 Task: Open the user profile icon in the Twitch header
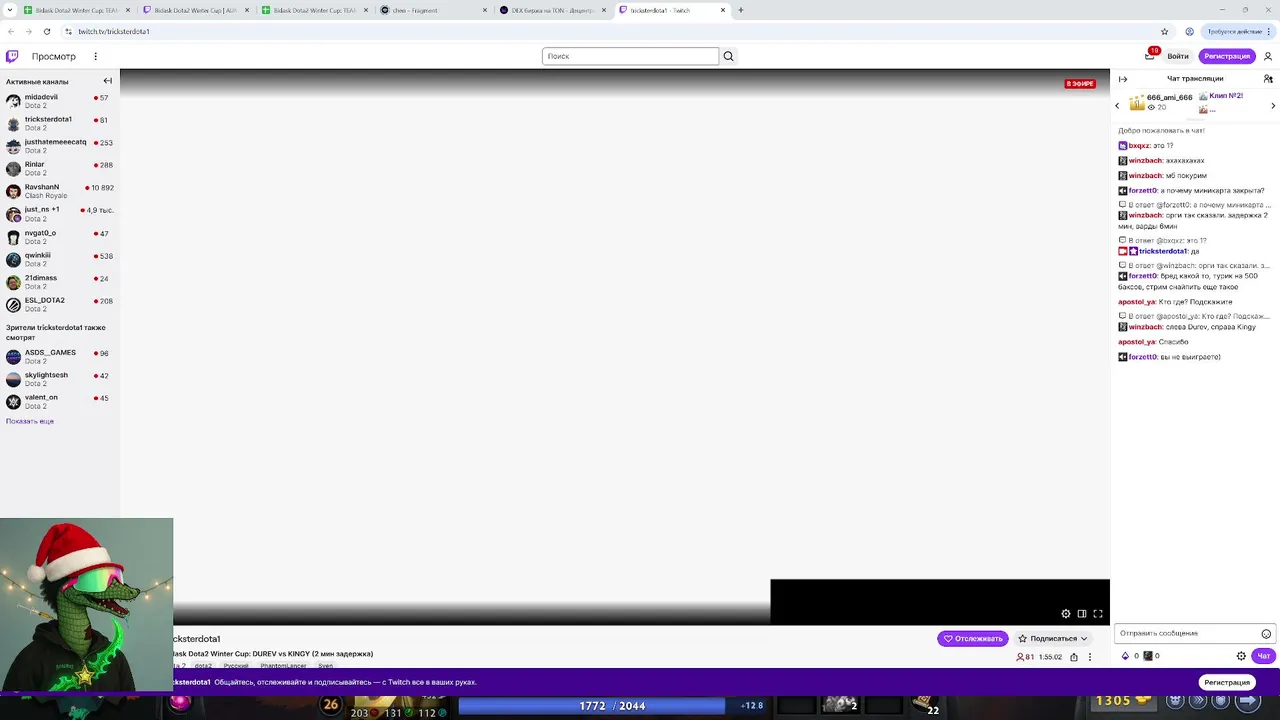point(1268,56)
